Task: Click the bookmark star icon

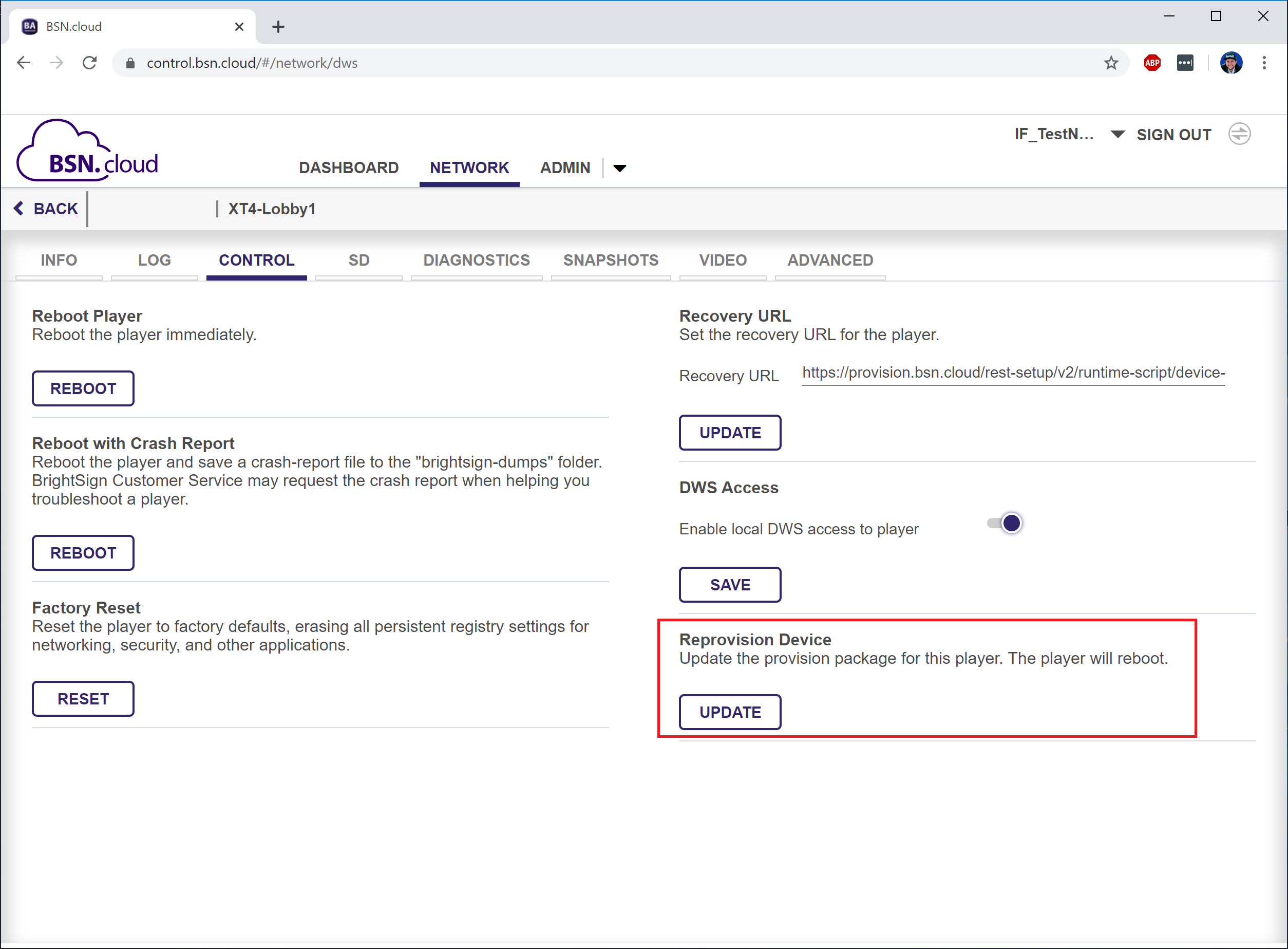Action: click(x=1110, y=63)
